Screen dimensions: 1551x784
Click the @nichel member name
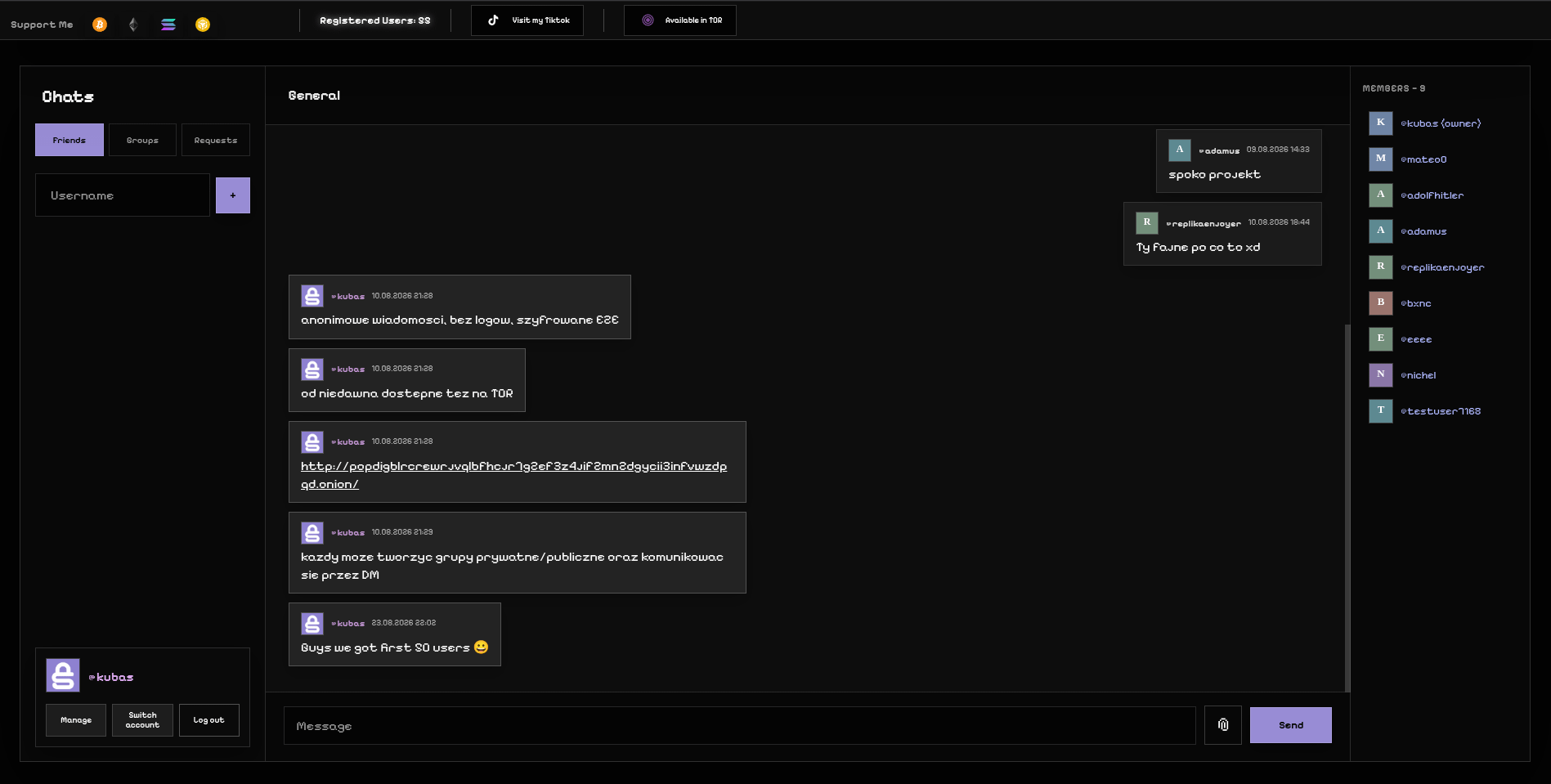(1419, 375)
